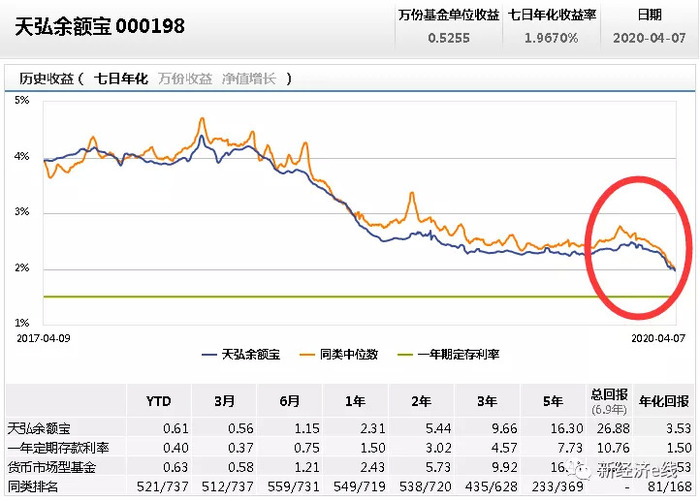This screenshot has width=700, height=501.
Task: Switch to the 万份收益 tab
Action: (185, 79)
